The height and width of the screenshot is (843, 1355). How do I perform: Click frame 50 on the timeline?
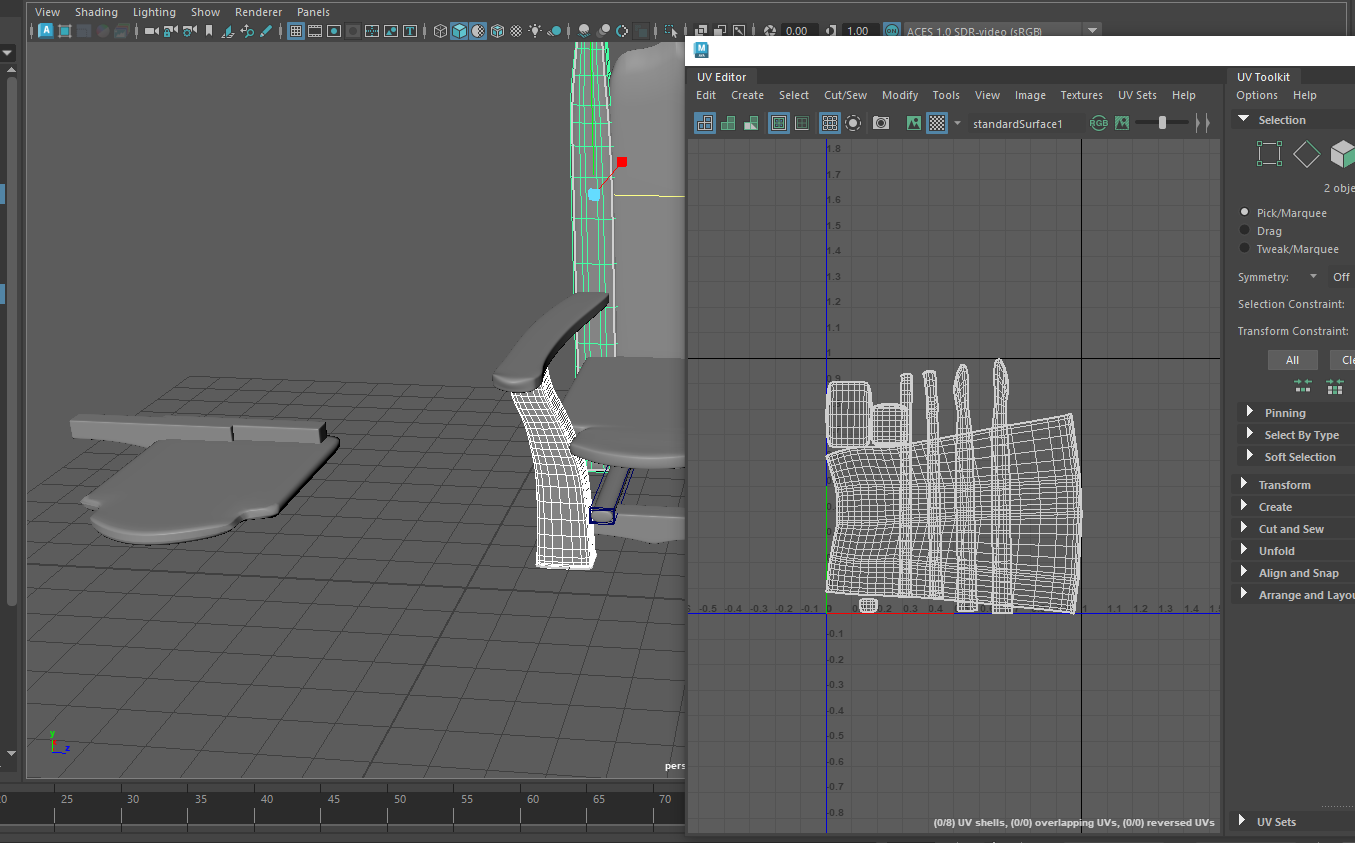point(399,800)
